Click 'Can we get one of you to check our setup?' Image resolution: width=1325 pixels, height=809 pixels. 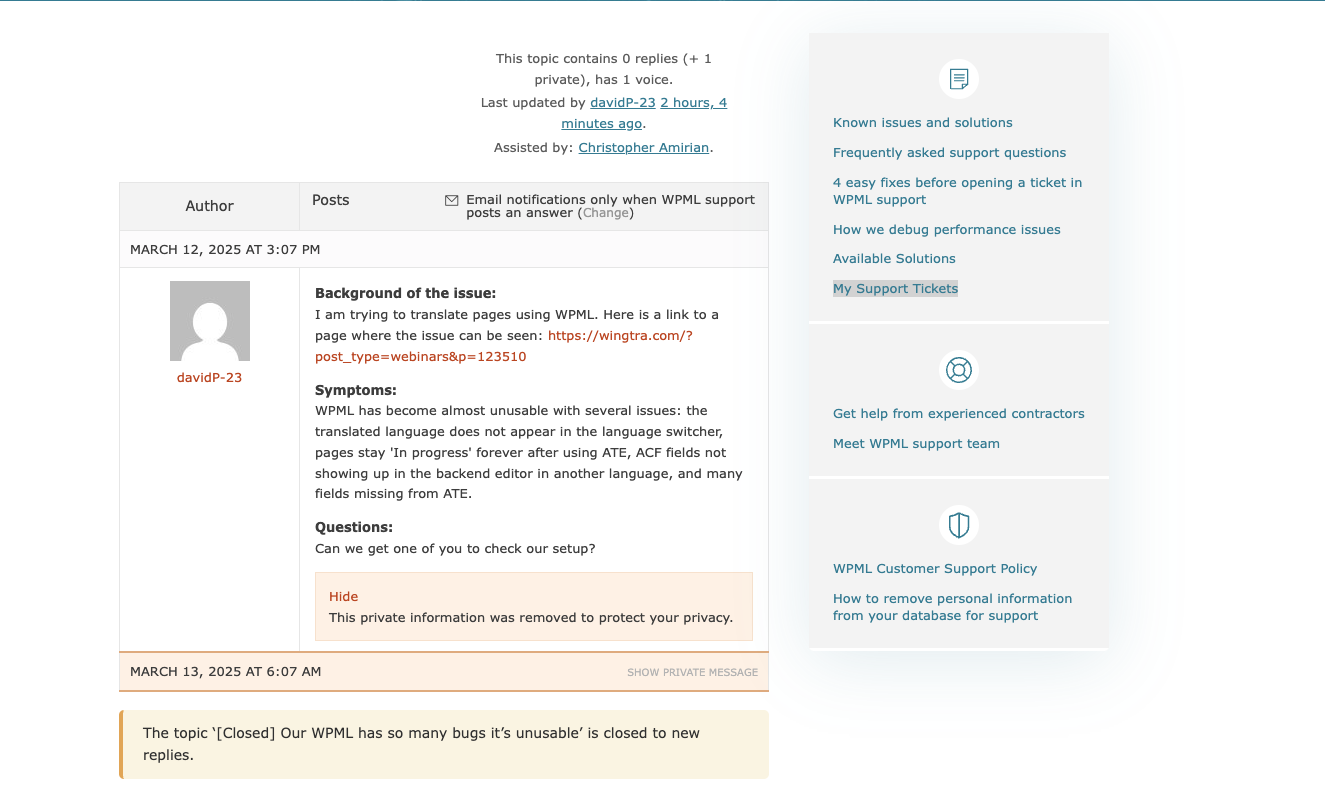tap(455, 549)
